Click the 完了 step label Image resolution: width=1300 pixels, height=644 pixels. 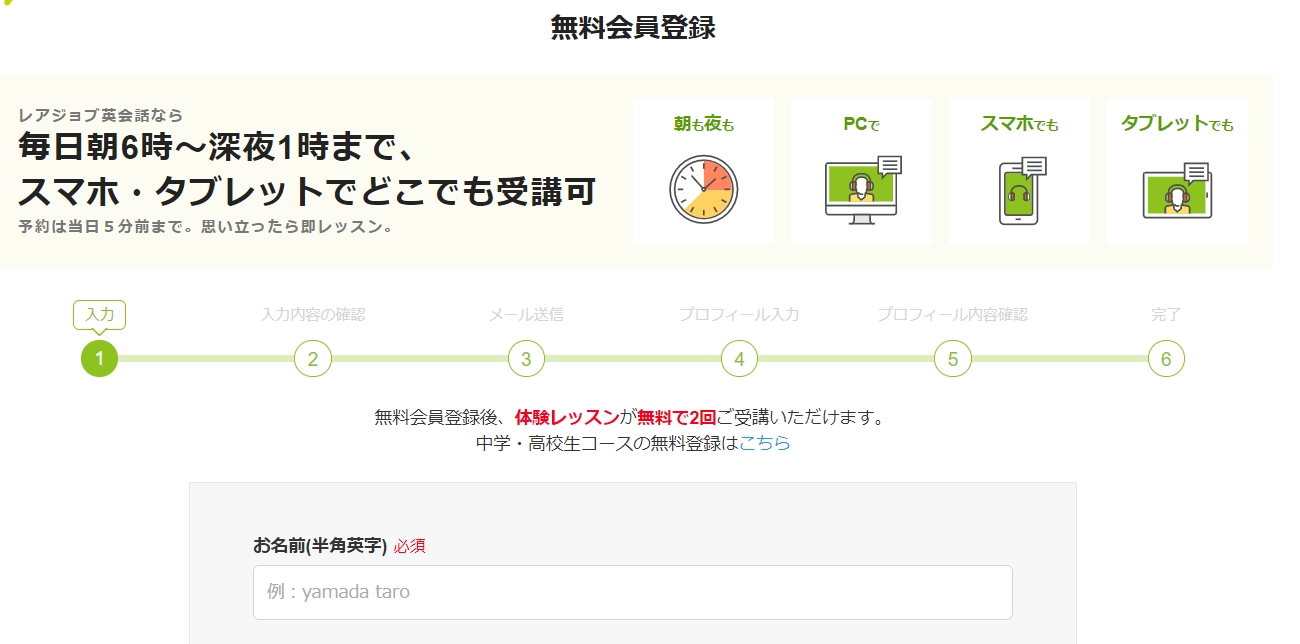click(1166, 315)
